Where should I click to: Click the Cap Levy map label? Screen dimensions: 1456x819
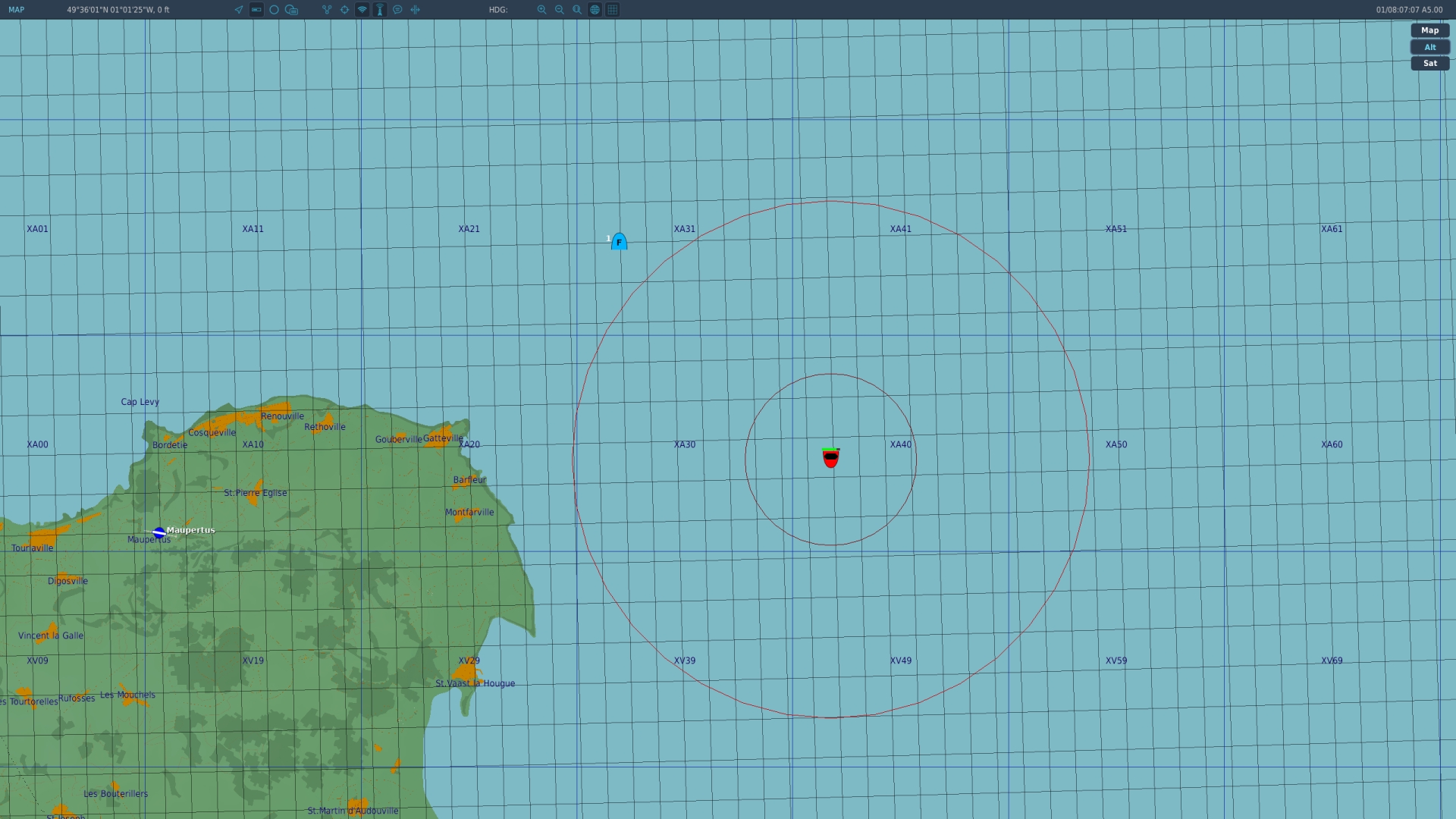pyautogui.click(x=140, y=402)
